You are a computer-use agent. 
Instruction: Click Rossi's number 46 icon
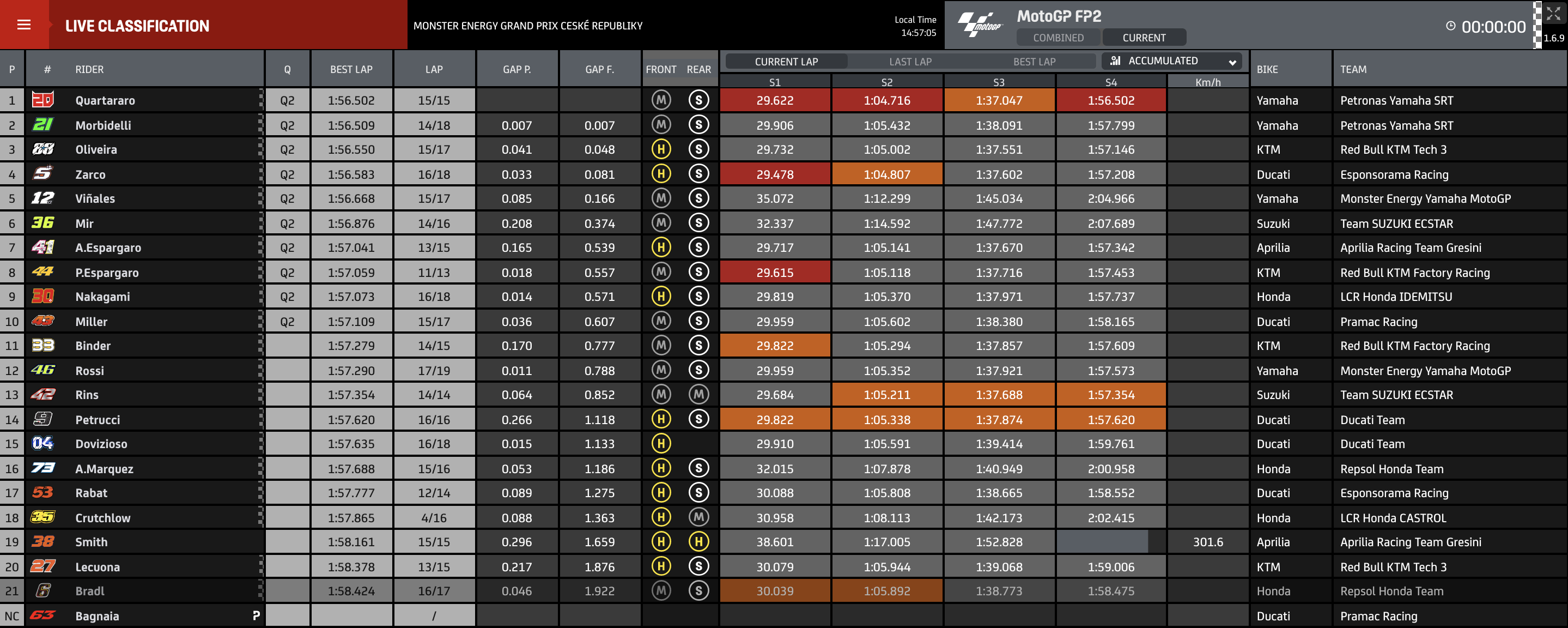(x=42, y=370)
